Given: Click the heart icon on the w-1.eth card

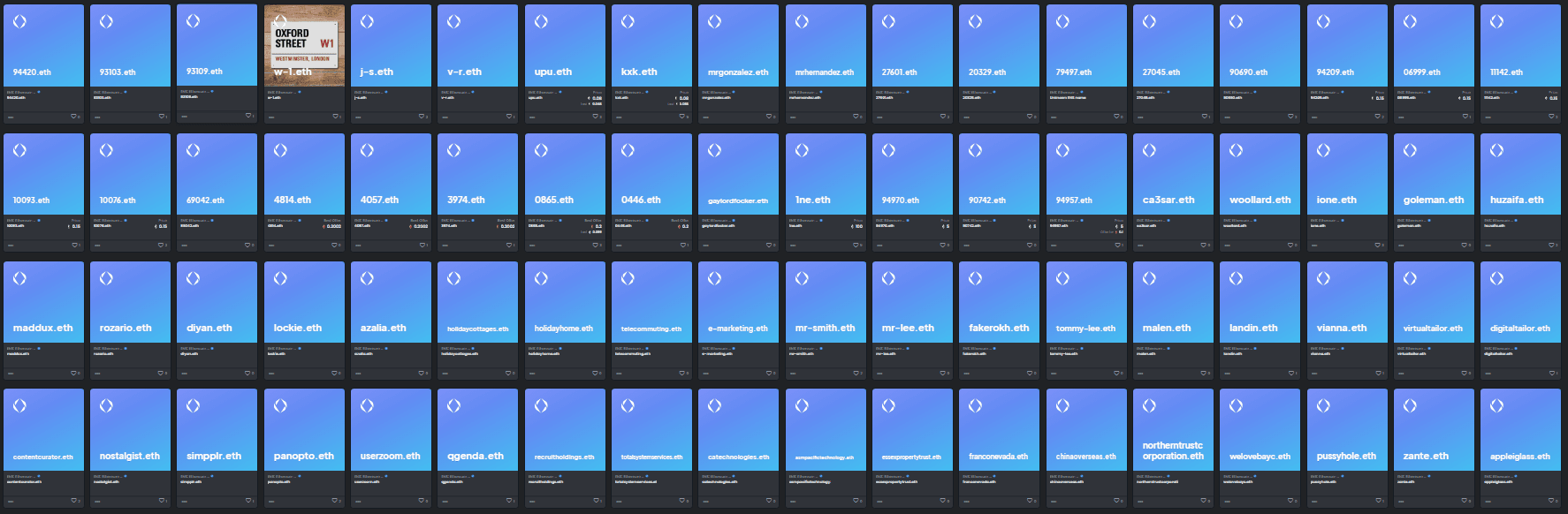Looking at the screenshot, I should point(334,117).
